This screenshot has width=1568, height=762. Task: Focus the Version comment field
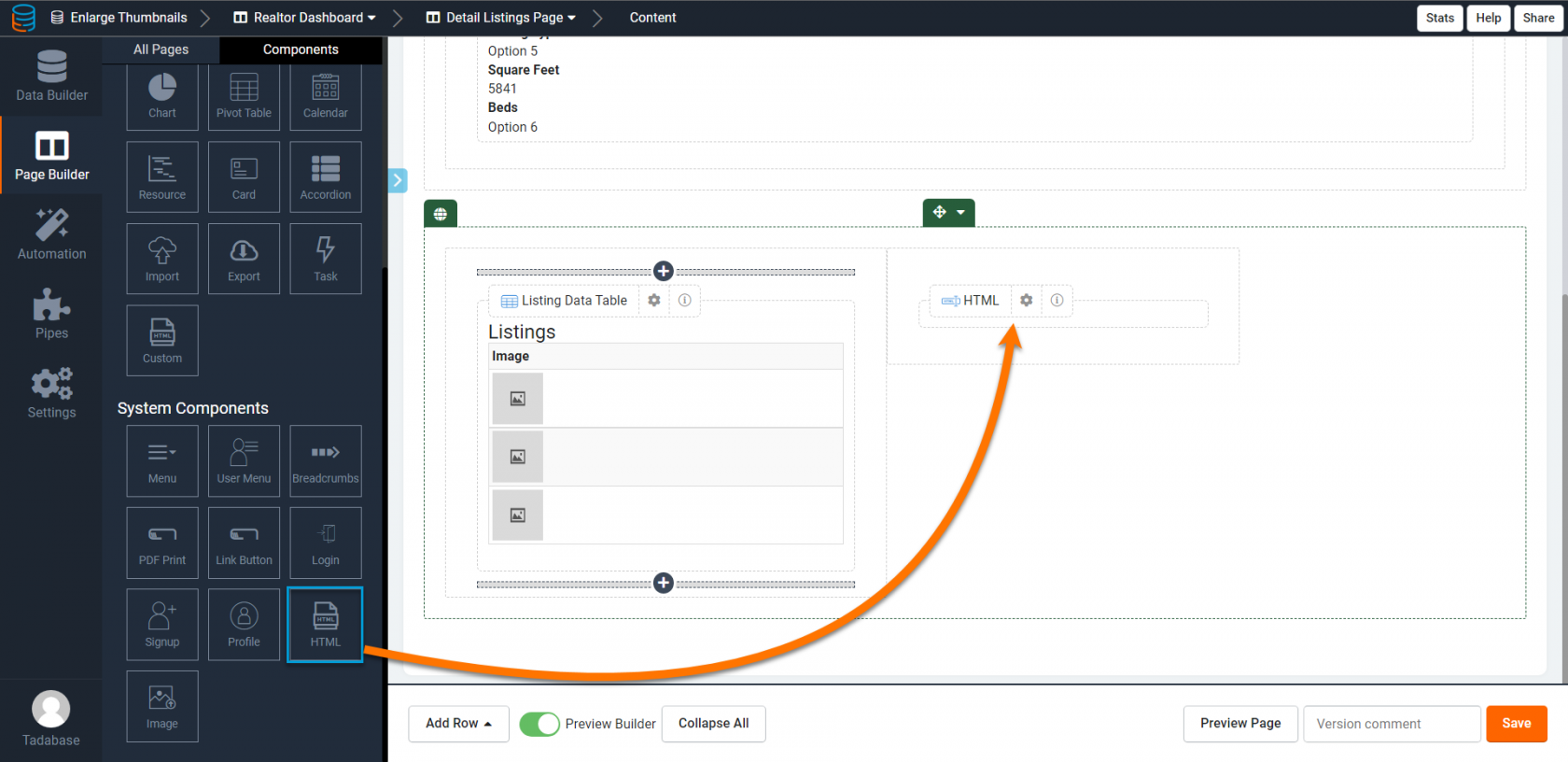pyautogui.click(x=1392, y=724)
